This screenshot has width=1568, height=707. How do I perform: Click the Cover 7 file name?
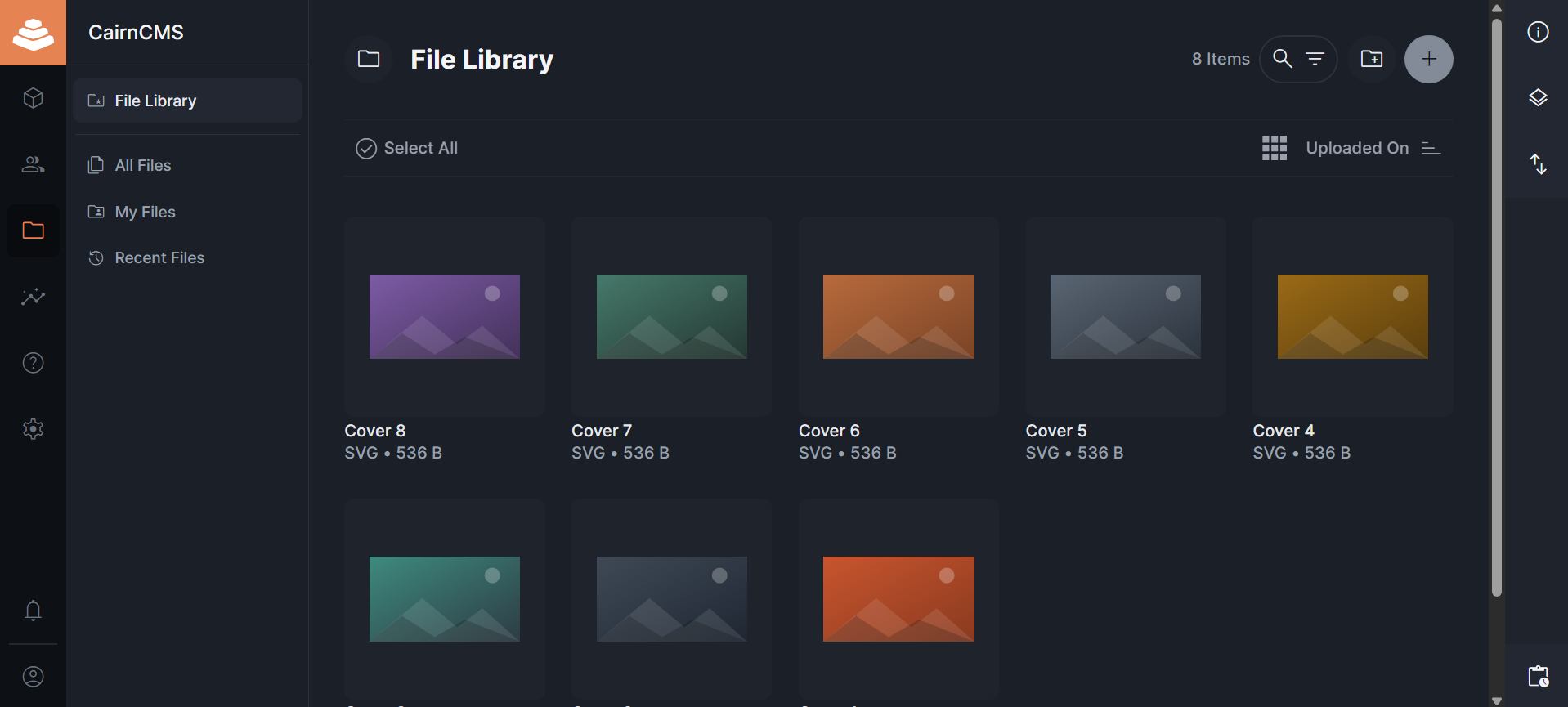pyautogui.click(x=602, y=431)
